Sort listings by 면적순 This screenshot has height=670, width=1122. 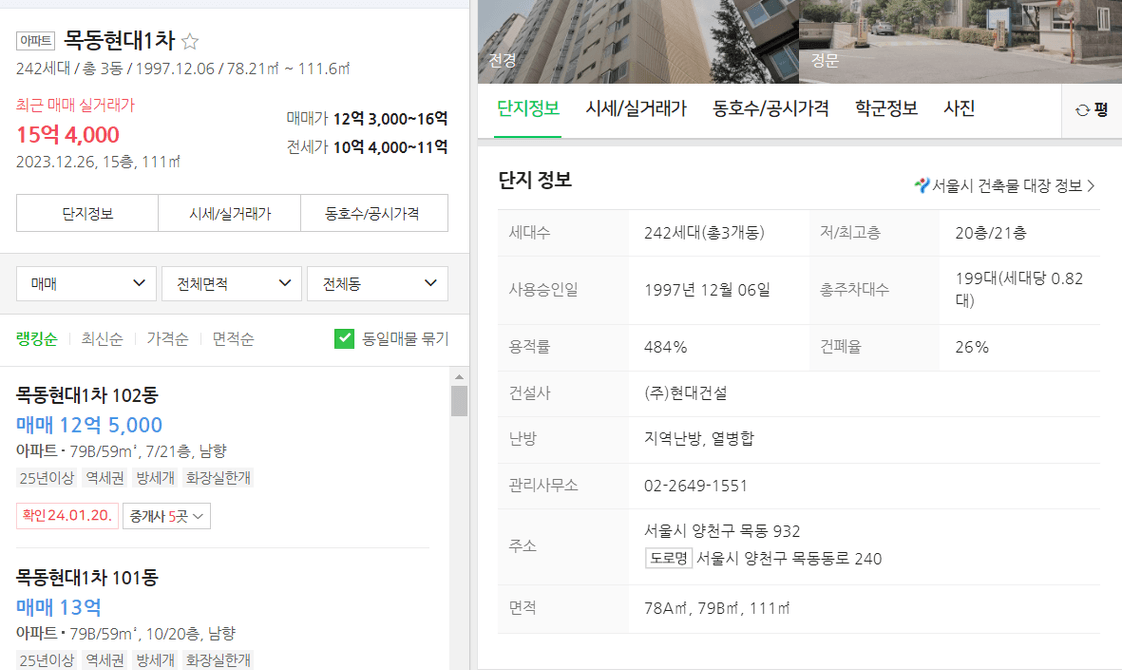click(x=233, y=339)
